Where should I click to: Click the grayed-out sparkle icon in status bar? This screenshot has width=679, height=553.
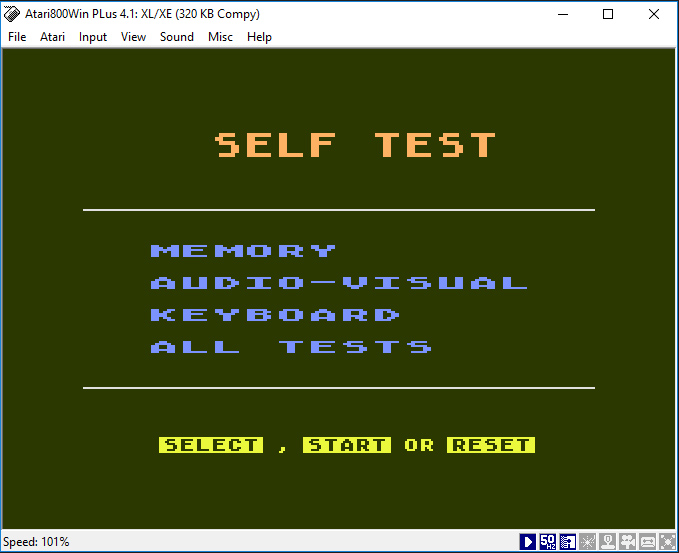click(588, 542)
